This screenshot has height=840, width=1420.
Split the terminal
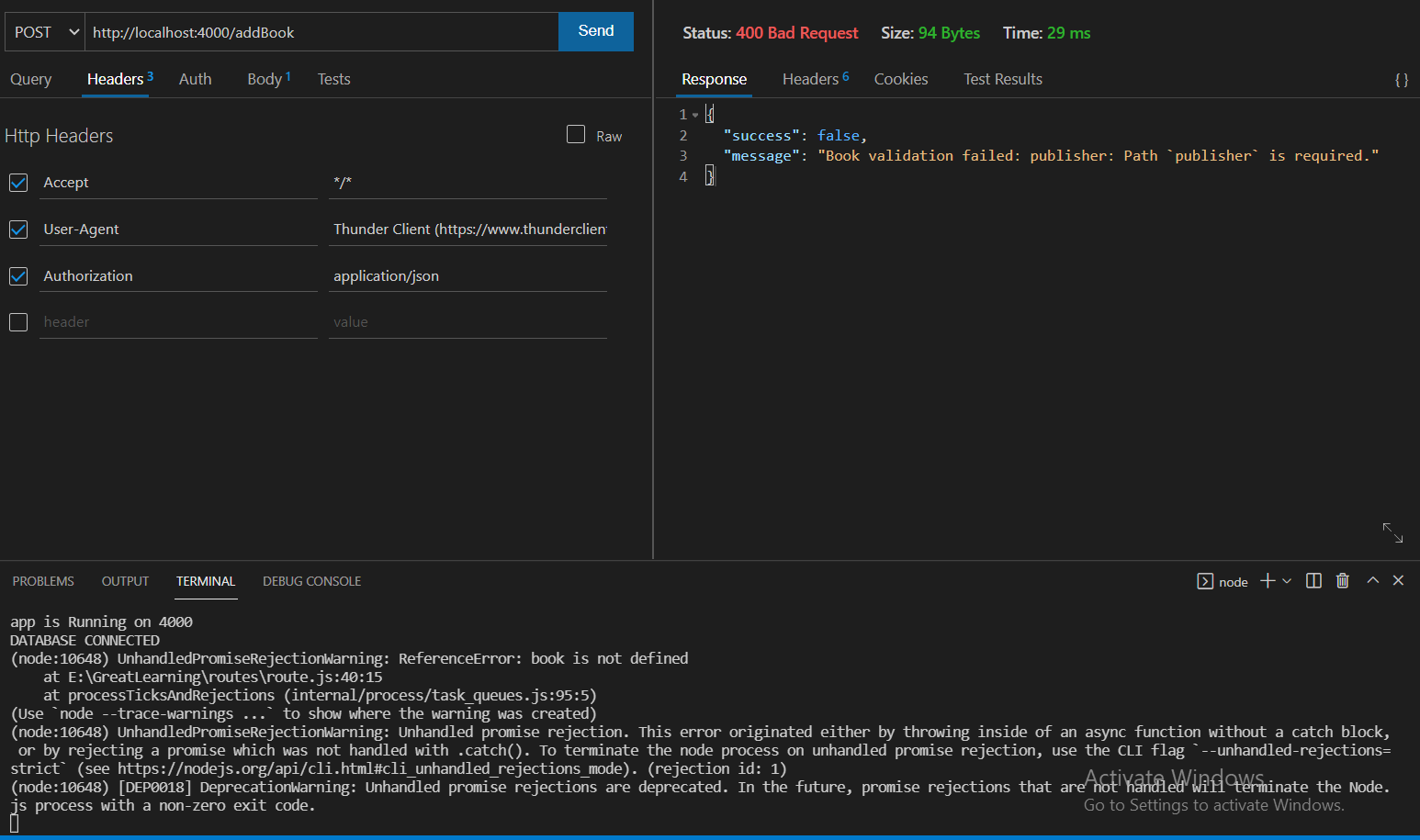(1313, 580)
